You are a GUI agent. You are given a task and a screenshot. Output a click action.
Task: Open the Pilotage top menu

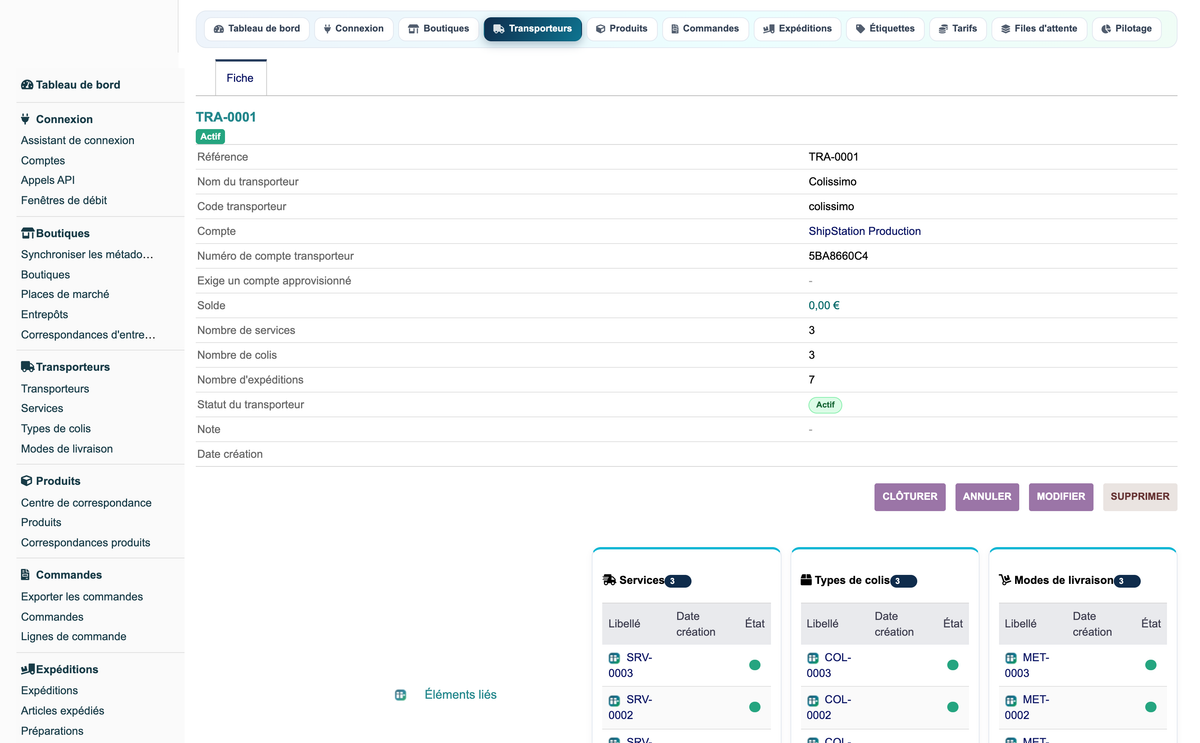1127,29
